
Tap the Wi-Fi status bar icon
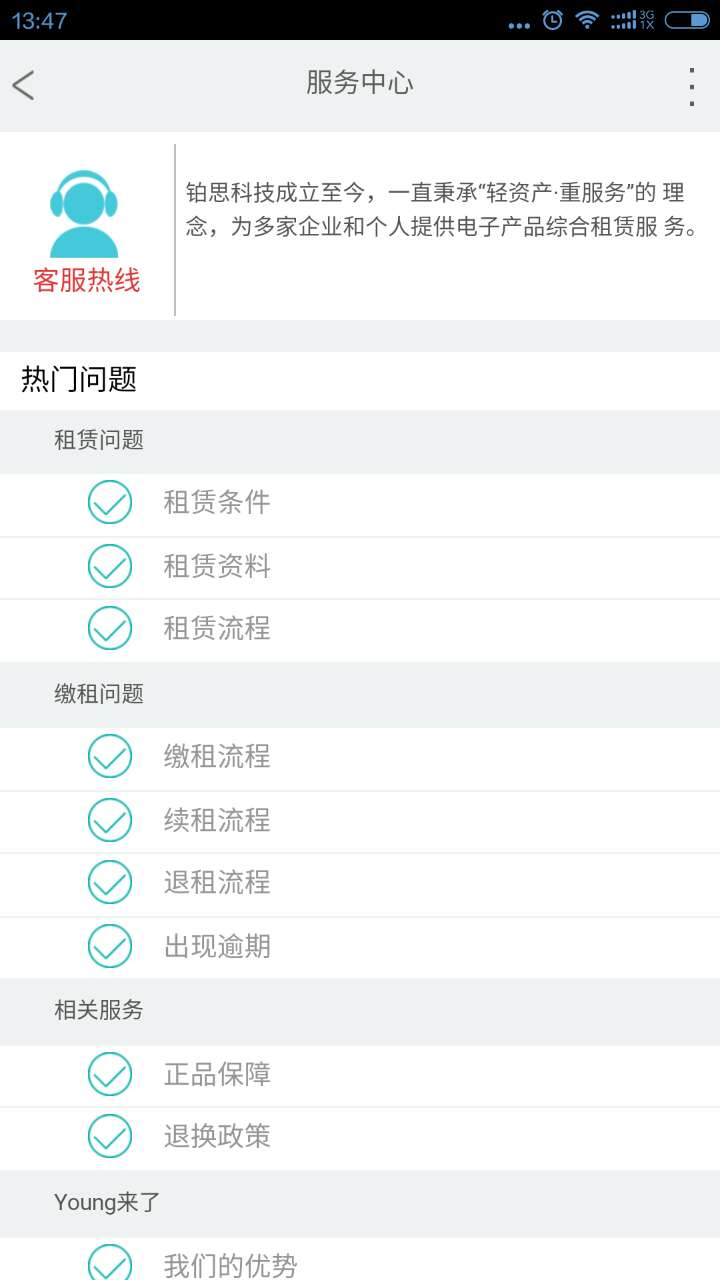click(x=587, y=20)
